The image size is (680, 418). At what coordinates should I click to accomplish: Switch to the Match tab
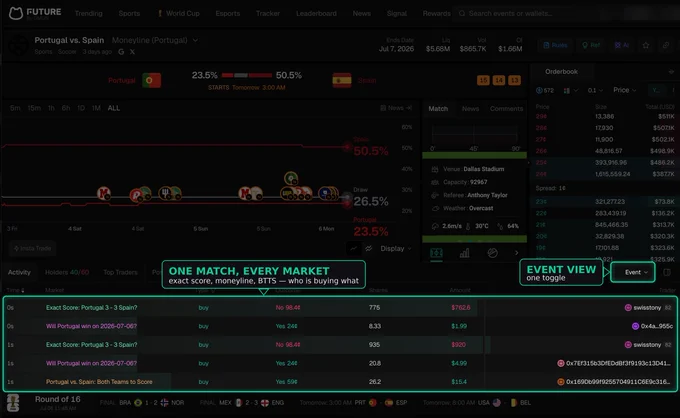438,109
